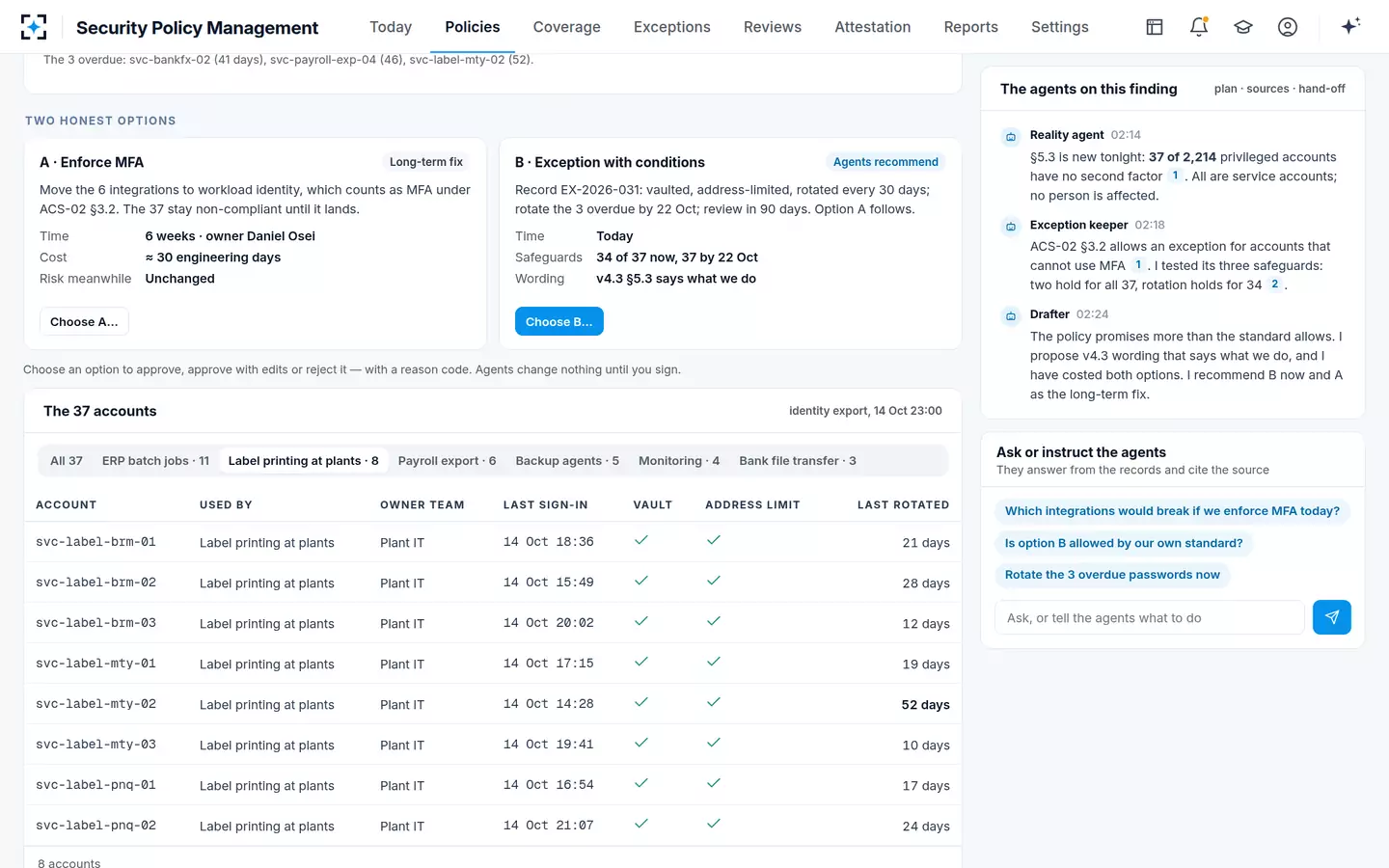Click the Reality agent avatar icon
This screenshot has height=868, width=1389.
click(x=1011, y=137)
